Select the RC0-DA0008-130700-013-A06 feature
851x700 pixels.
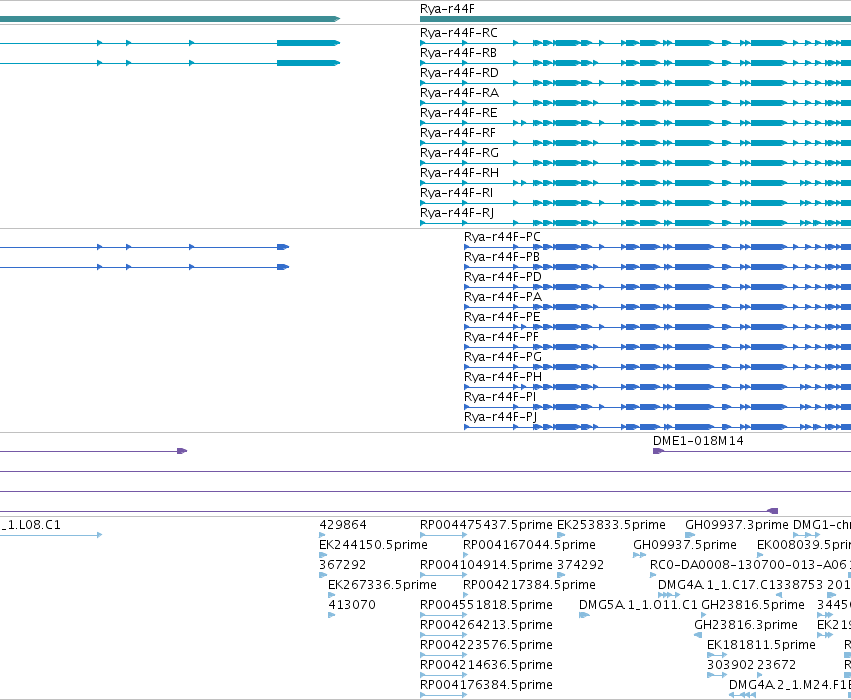pos(750,565)
